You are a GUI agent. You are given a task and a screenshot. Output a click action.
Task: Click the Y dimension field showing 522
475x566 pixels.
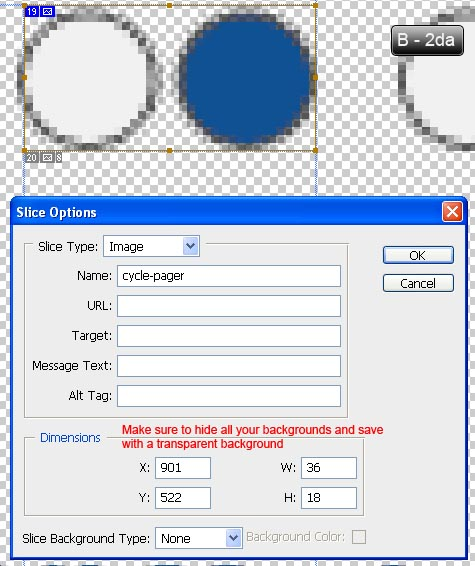click(x=183, y=498)
